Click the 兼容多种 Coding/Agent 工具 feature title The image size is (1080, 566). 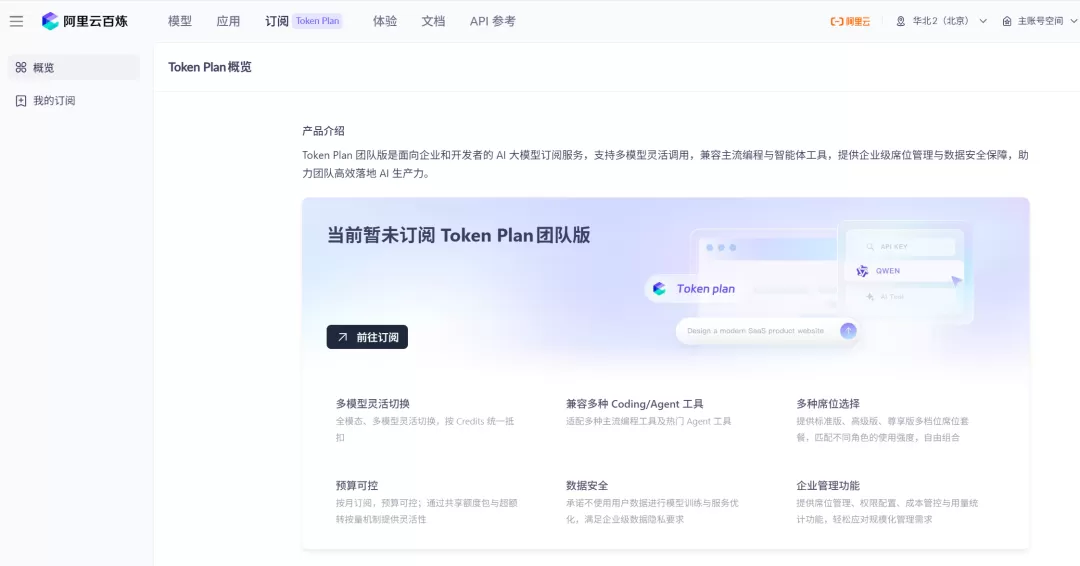634,403
